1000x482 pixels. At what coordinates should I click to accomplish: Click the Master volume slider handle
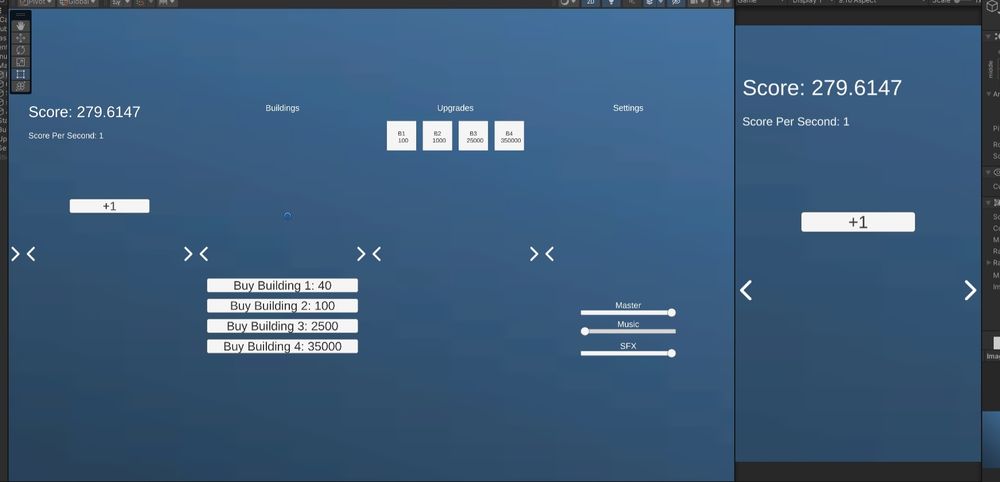(671, 312)
